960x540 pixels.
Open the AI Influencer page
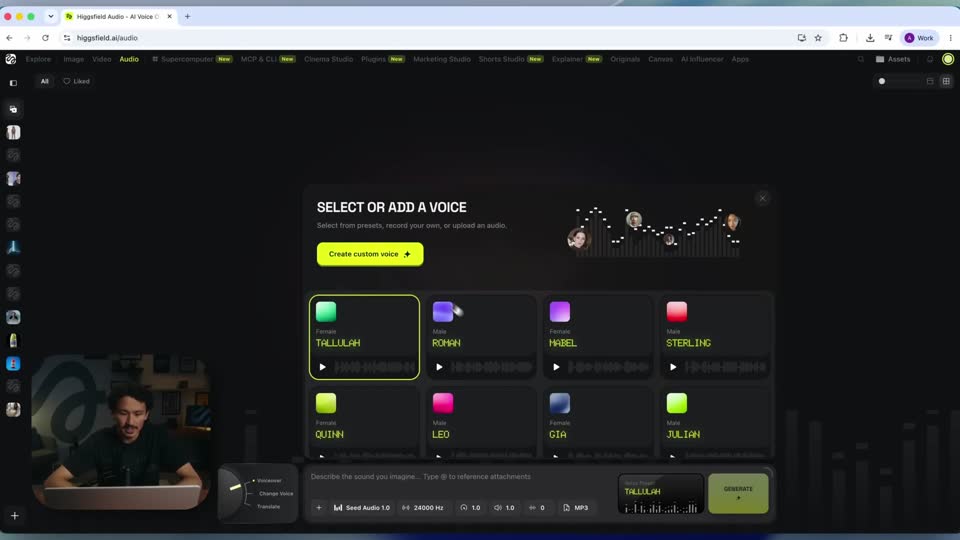pyautogui.click(x=702, y=59)
